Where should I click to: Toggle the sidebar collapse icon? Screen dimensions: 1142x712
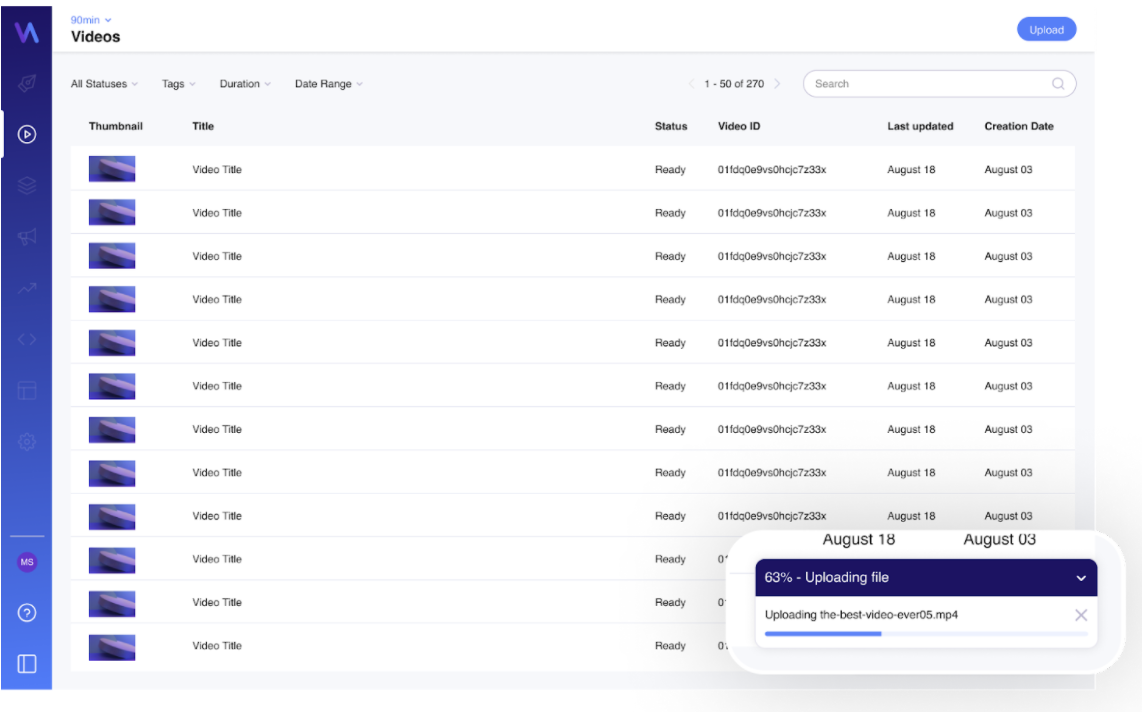click(27, 664)
